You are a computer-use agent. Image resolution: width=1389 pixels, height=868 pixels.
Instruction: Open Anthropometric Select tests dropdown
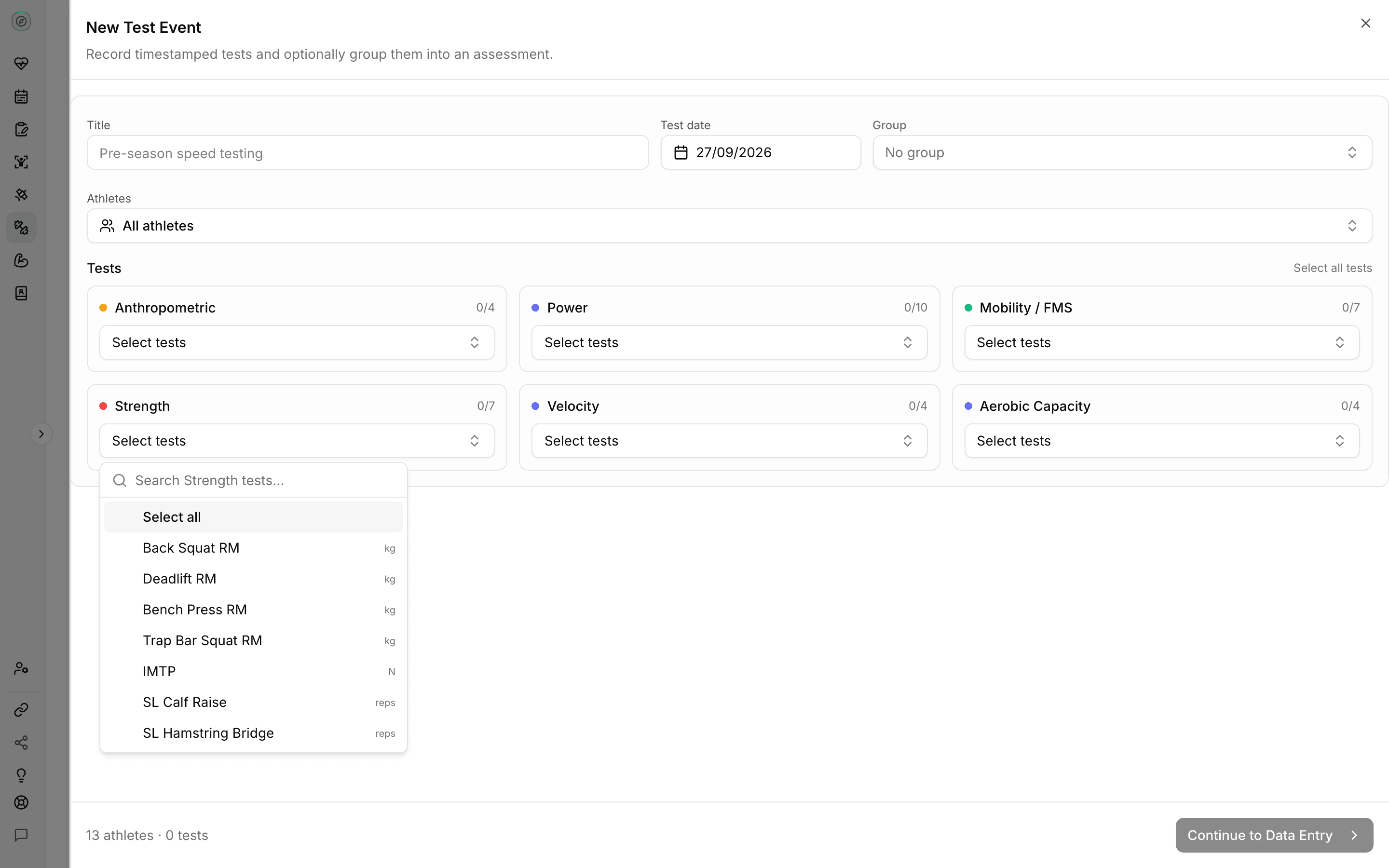(297, 343)
